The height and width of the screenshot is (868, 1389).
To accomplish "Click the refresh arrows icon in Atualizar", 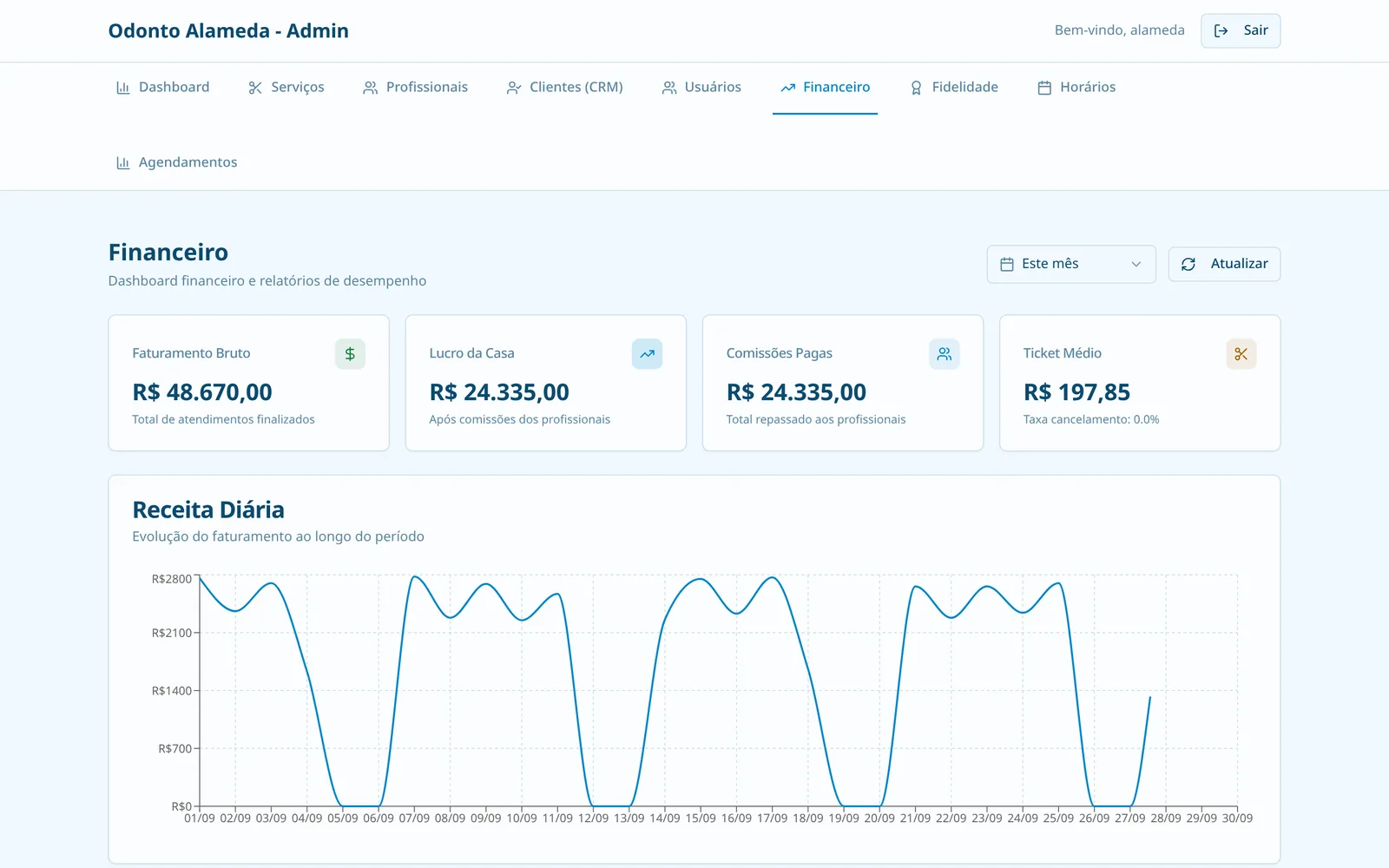I will pyautogui.click(x=1188, y=264).
